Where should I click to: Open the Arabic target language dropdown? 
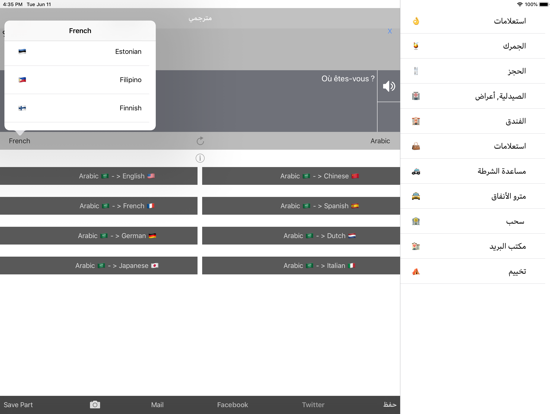click(x=380, y=141)
